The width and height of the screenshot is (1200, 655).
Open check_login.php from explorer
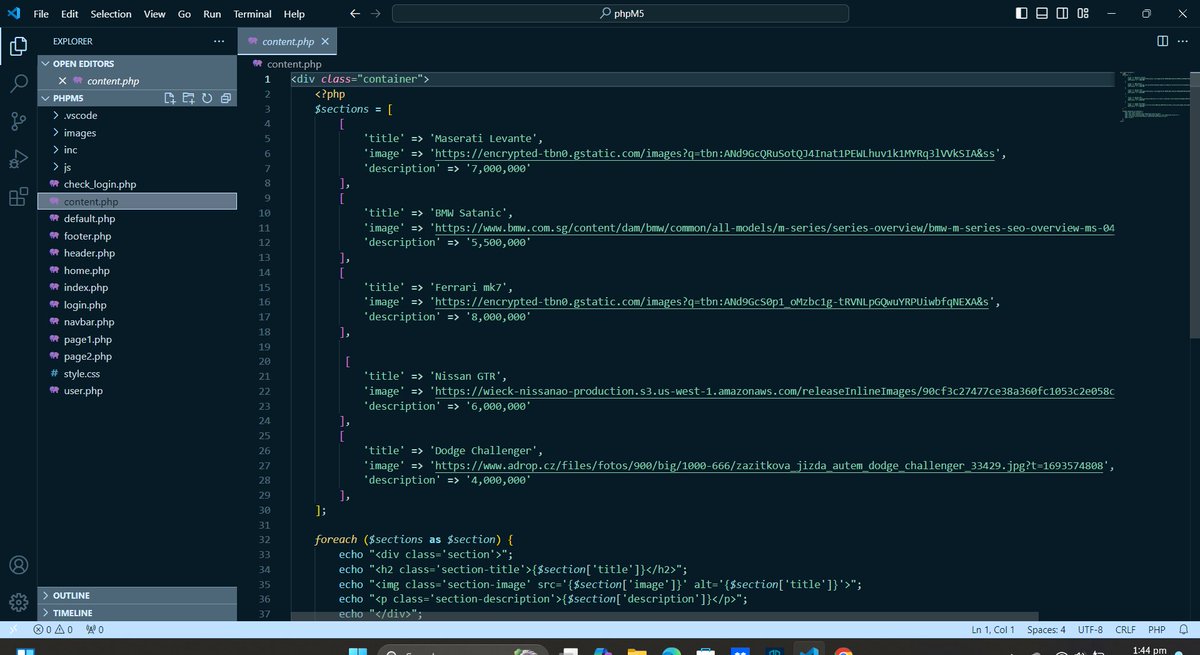pyautogui.click(x=137, y=184)
